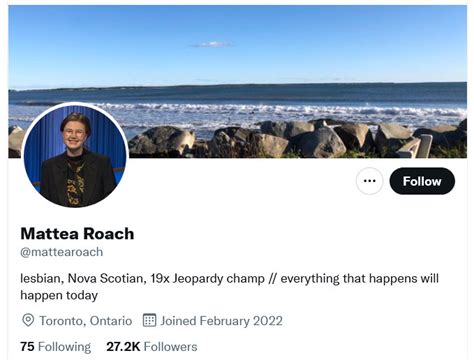Open the 27.2K Followers list
Image resolution: width=474 pixels, height=360 pixels.
tap(152, 347)
